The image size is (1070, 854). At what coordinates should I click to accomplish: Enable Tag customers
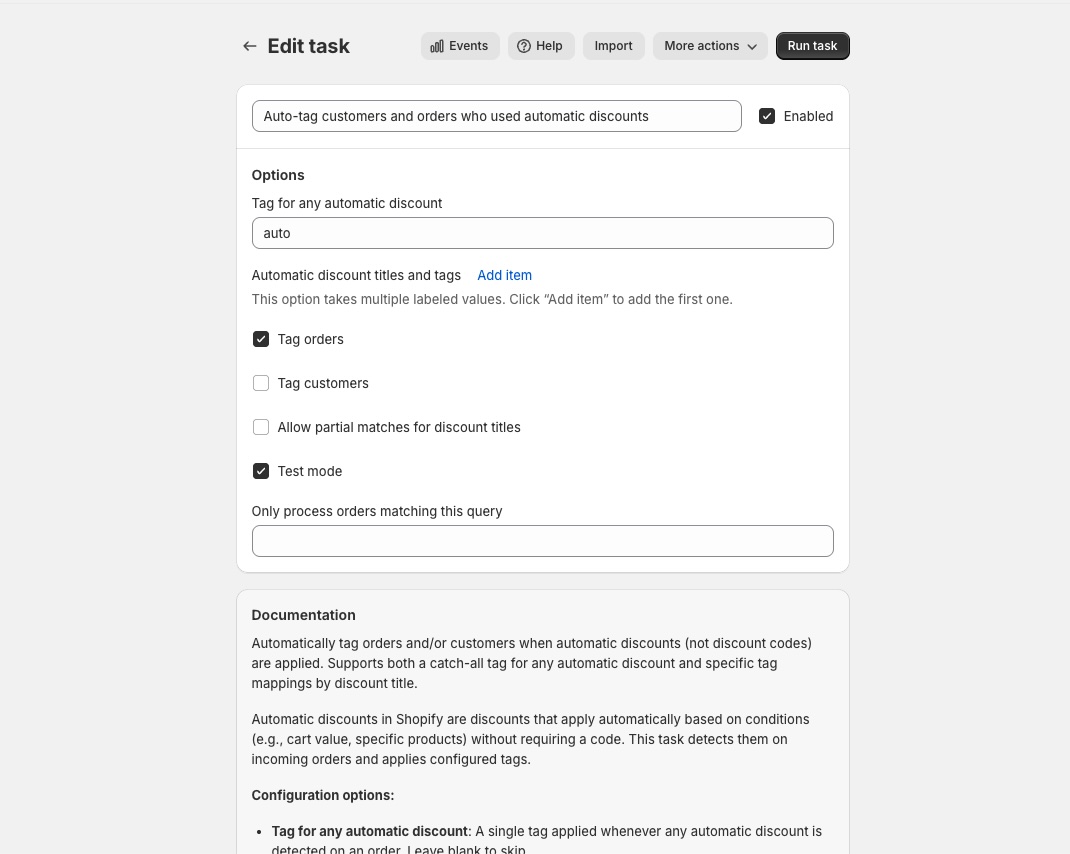click(261, 383)
